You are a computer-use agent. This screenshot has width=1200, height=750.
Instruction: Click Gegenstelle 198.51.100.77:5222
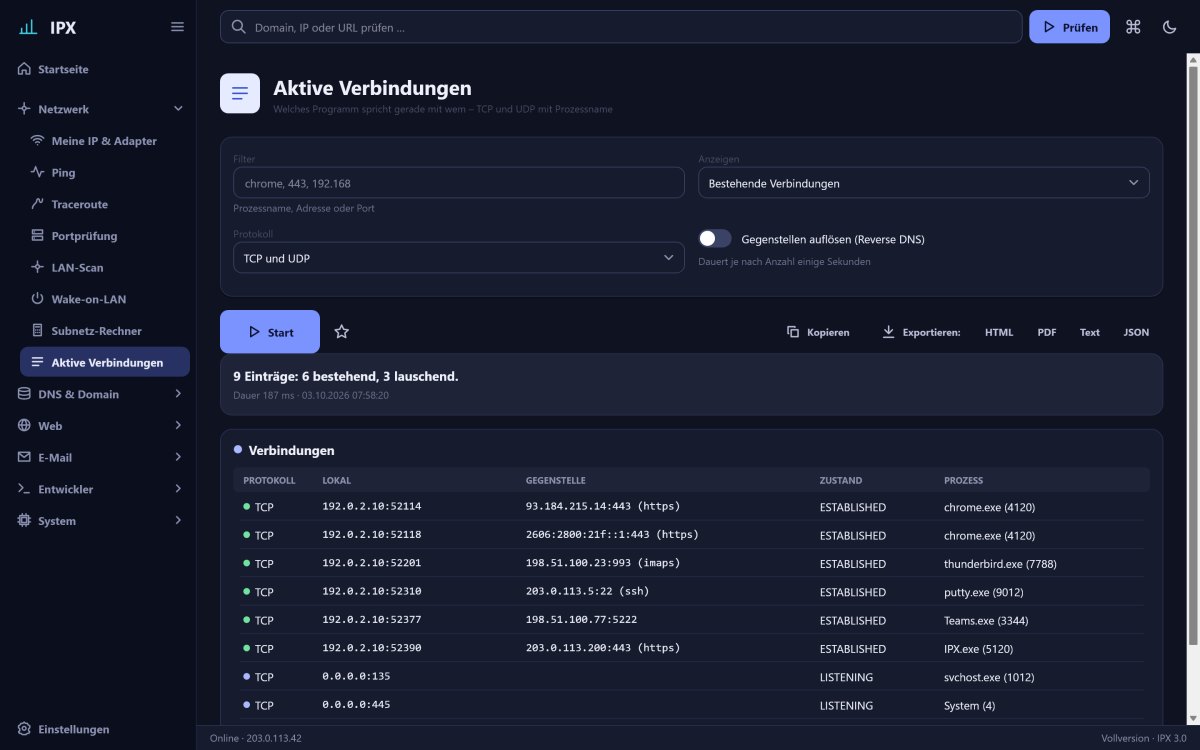[x=581, y=620]
